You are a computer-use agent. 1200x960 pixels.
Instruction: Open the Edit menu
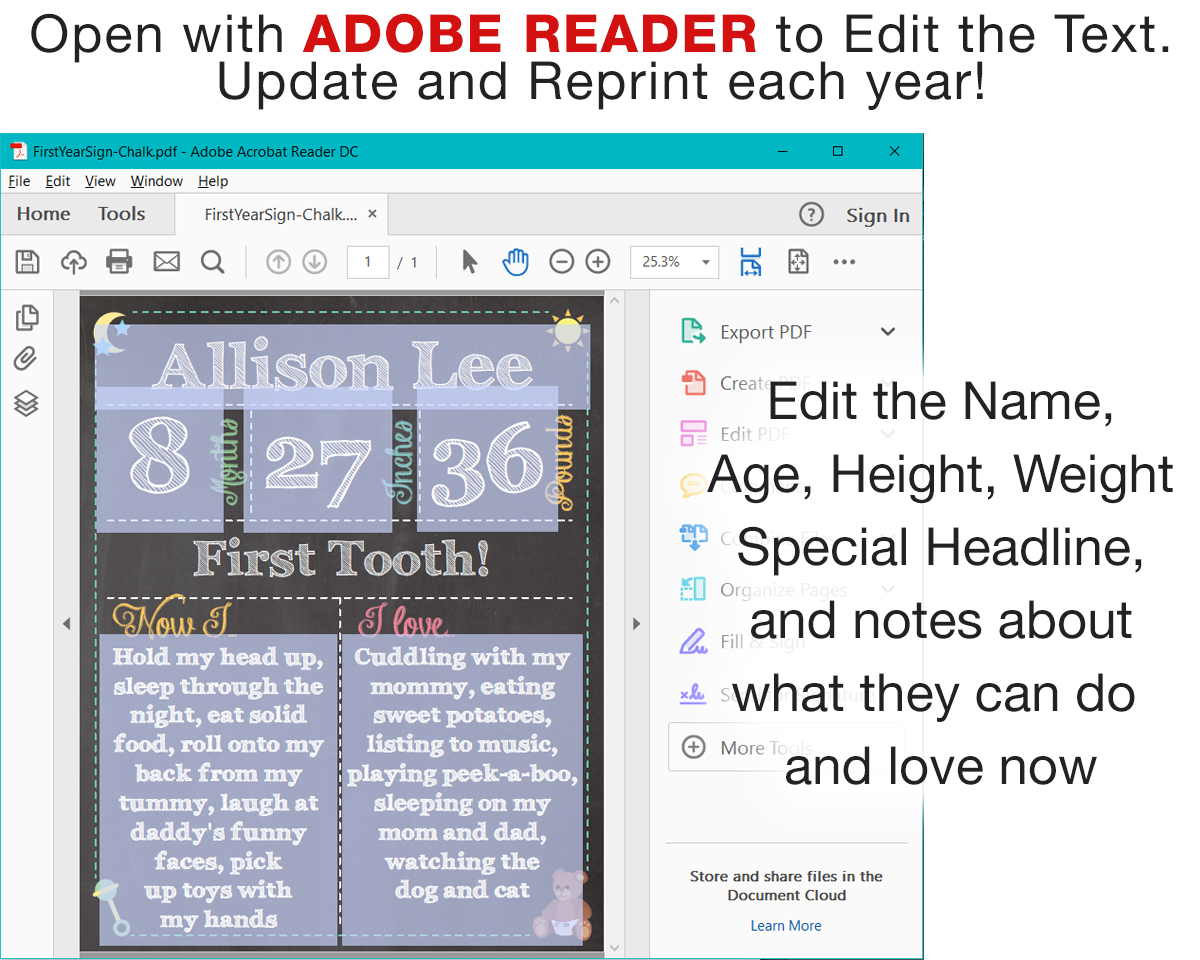(58, 181)
